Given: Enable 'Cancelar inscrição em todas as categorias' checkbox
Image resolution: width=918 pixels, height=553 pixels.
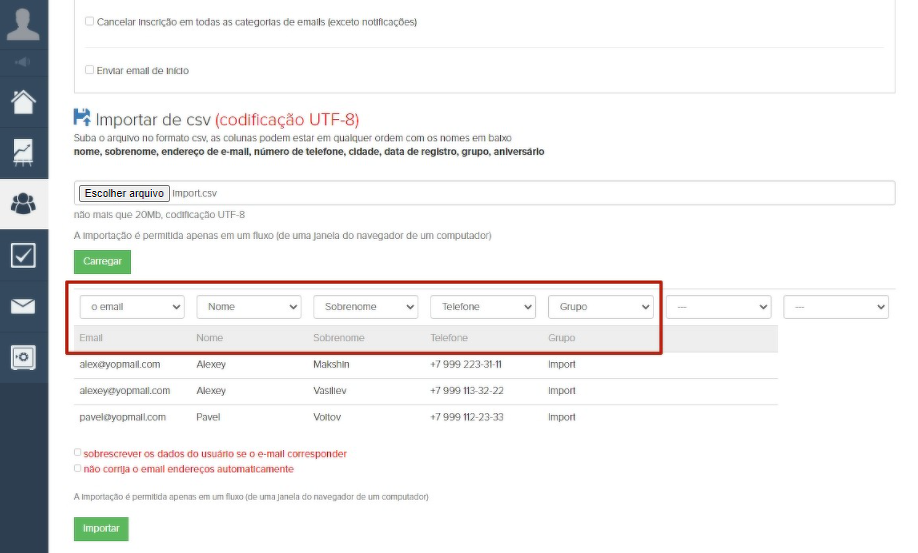Looking at the screenshot, I should (90, 21).
